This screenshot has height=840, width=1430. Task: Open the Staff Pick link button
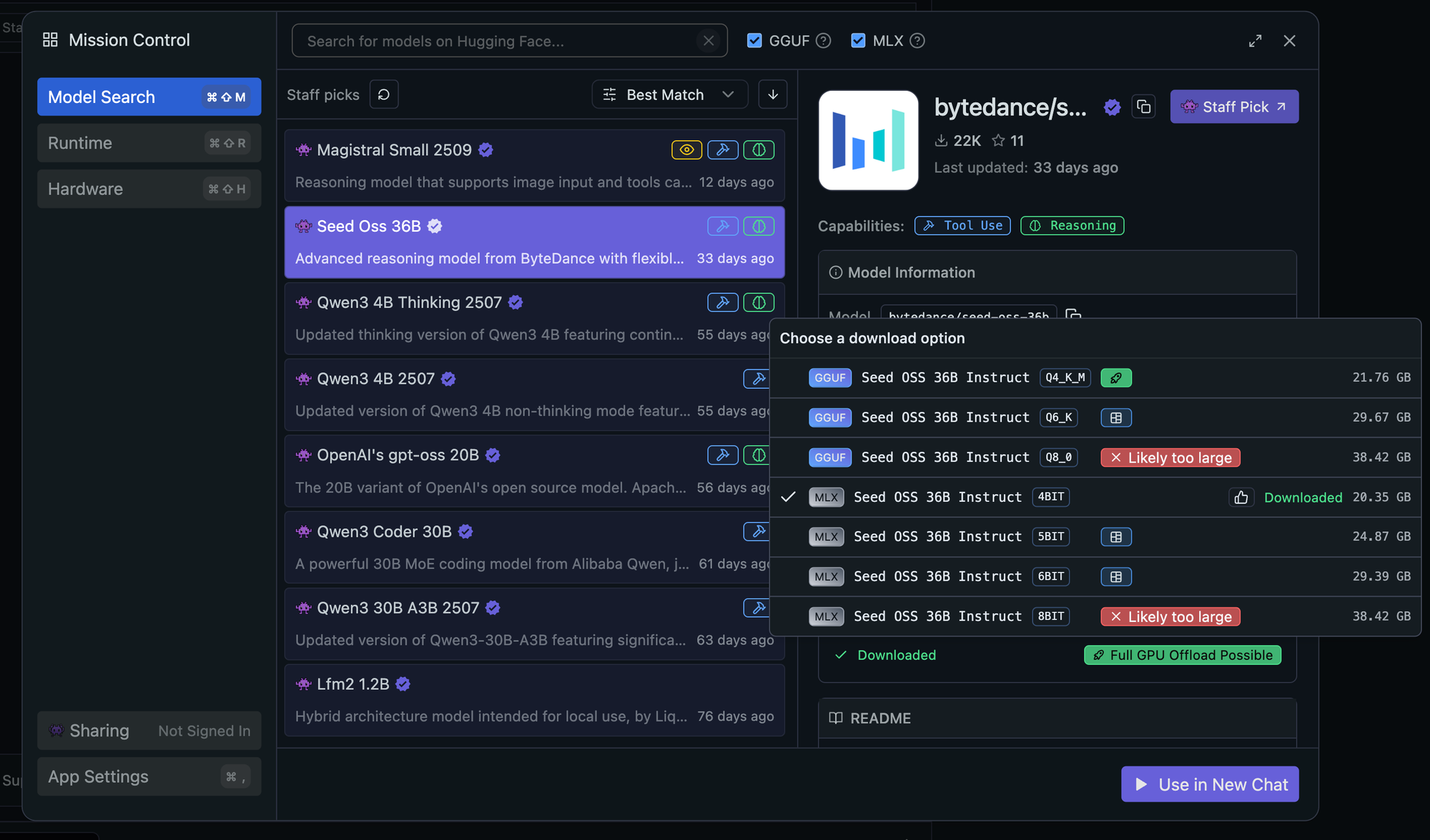[1234, 107]
